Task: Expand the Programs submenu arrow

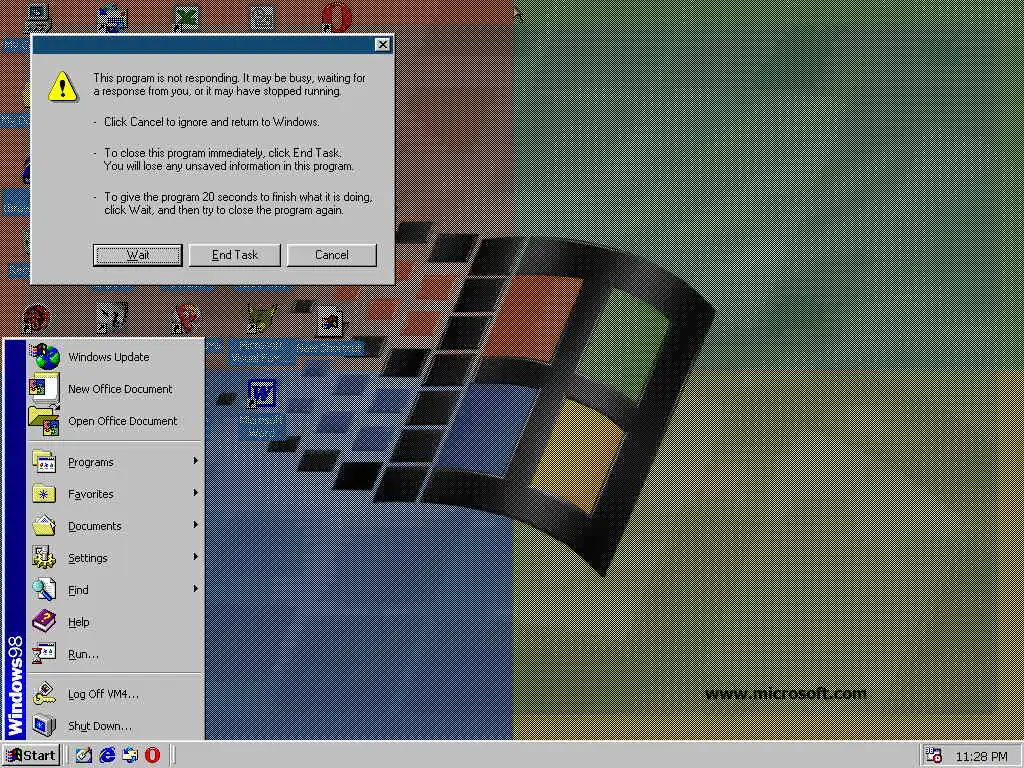Action: 195,461
